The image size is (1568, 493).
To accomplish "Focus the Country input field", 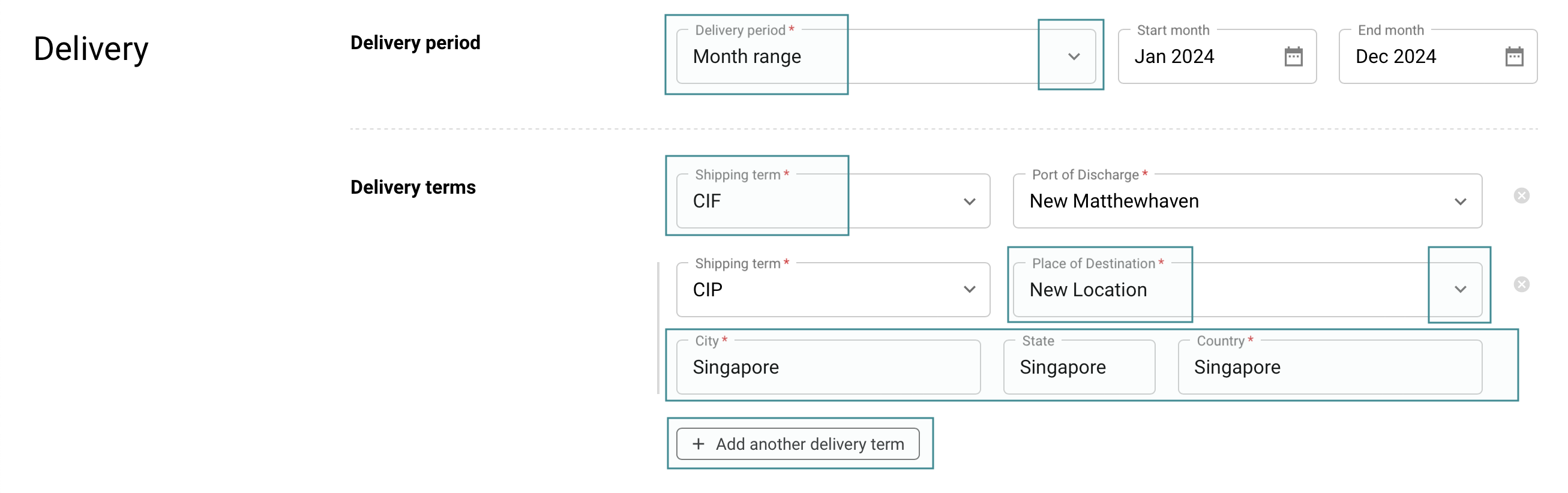I will [x=1329, y=368].
